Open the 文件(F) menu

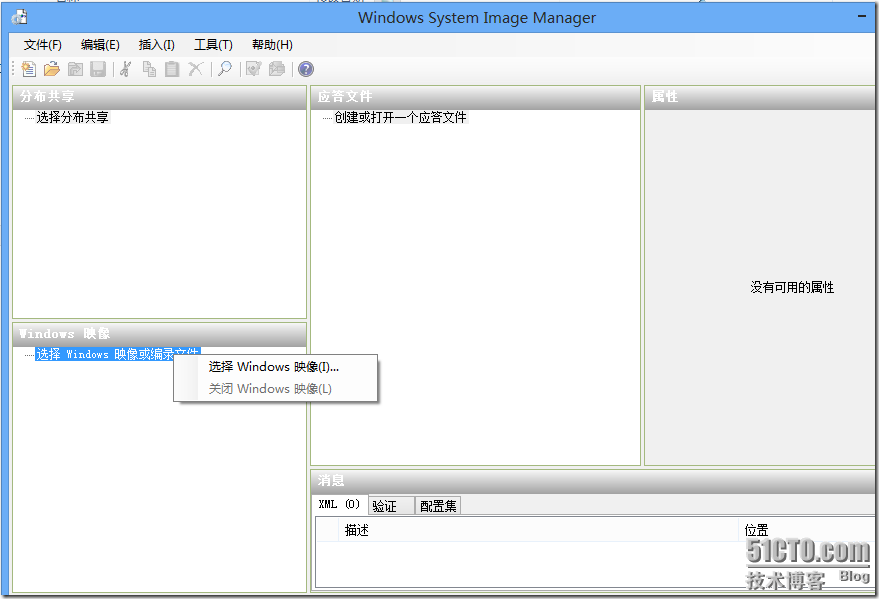[x=43, y=45]
